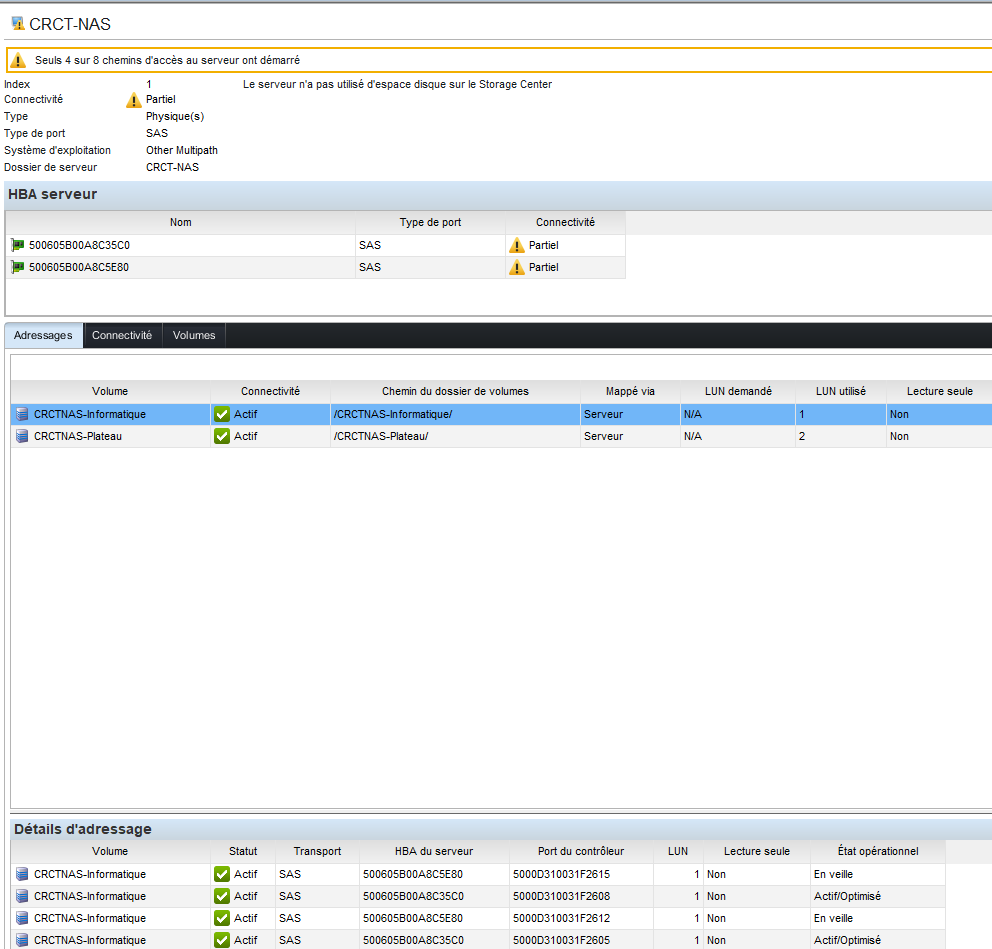Sort mappings by Chemin du dossier de volumes
The image size is (992, 949).
pos(456,391)
